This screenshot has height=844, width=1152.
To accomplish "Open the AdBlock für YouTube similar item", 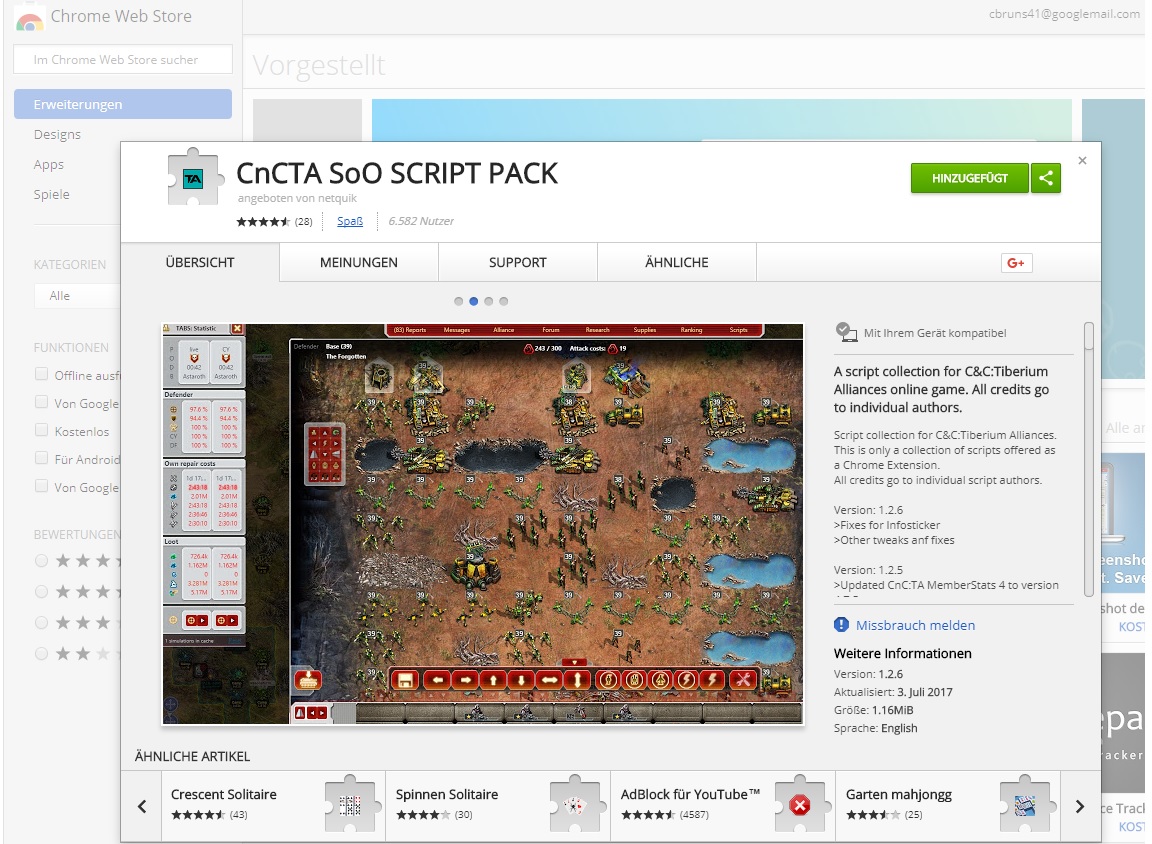I will (723, 806).
